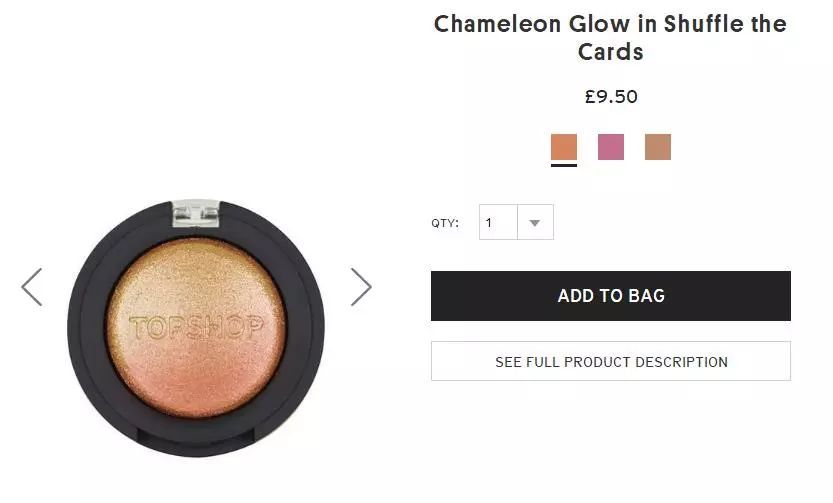Viewport: 833px width, 503px height.
Task: Click the bottom hinge of the compact
Action: pyautogui.click(x=196, y=436)
